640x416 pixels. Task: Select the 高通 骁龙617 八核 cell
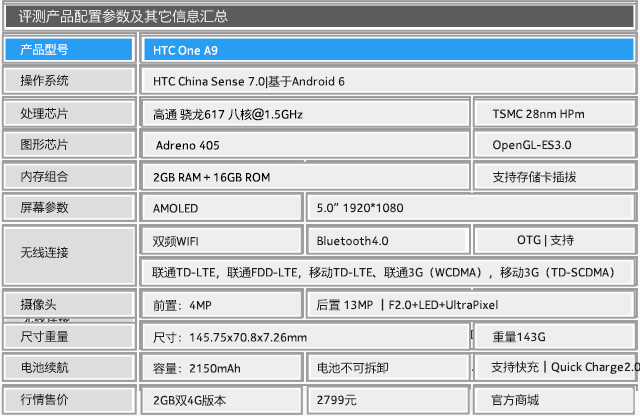304,113
